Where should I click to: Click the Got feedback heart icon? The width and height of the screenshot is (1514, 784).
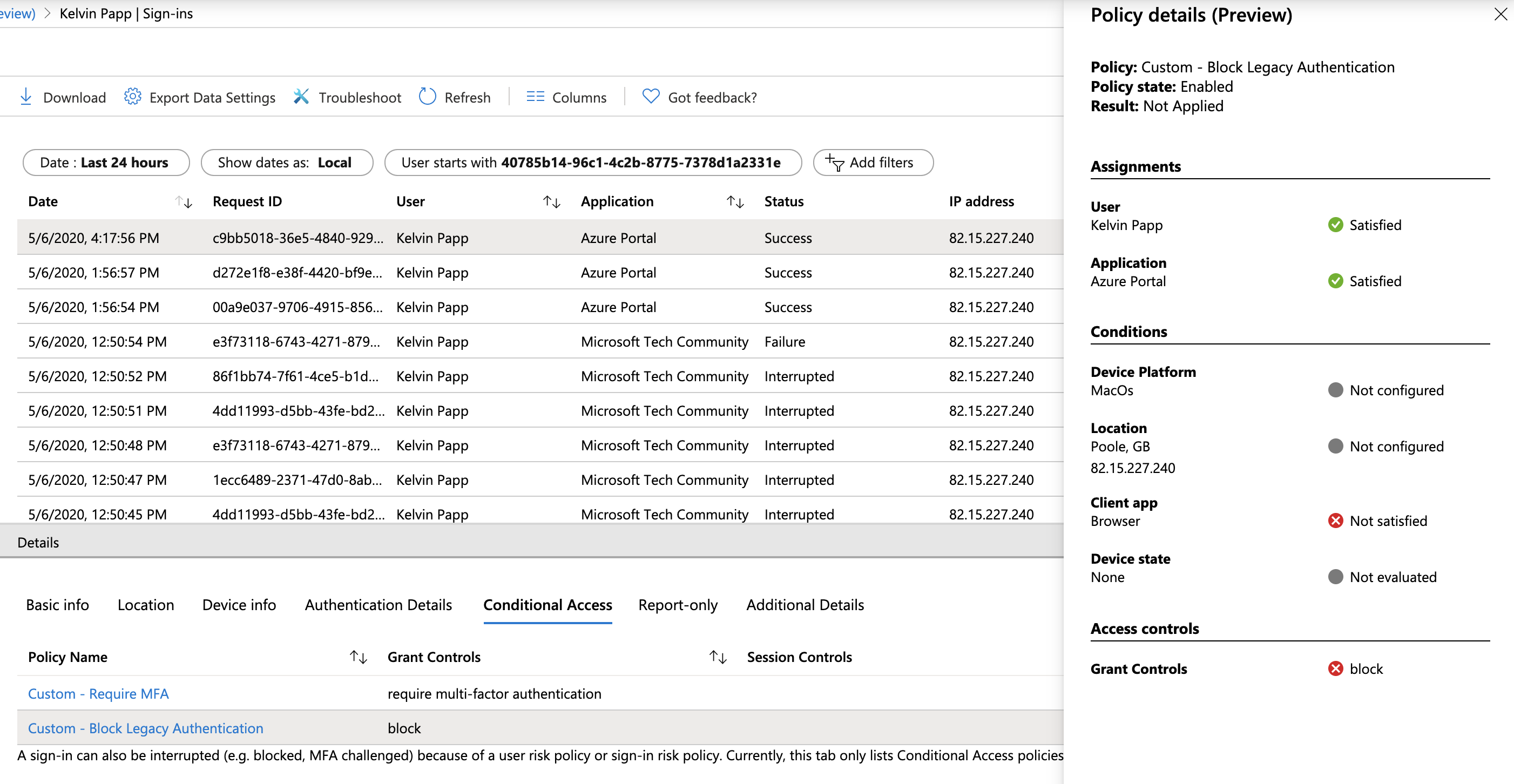pos(652,97)
